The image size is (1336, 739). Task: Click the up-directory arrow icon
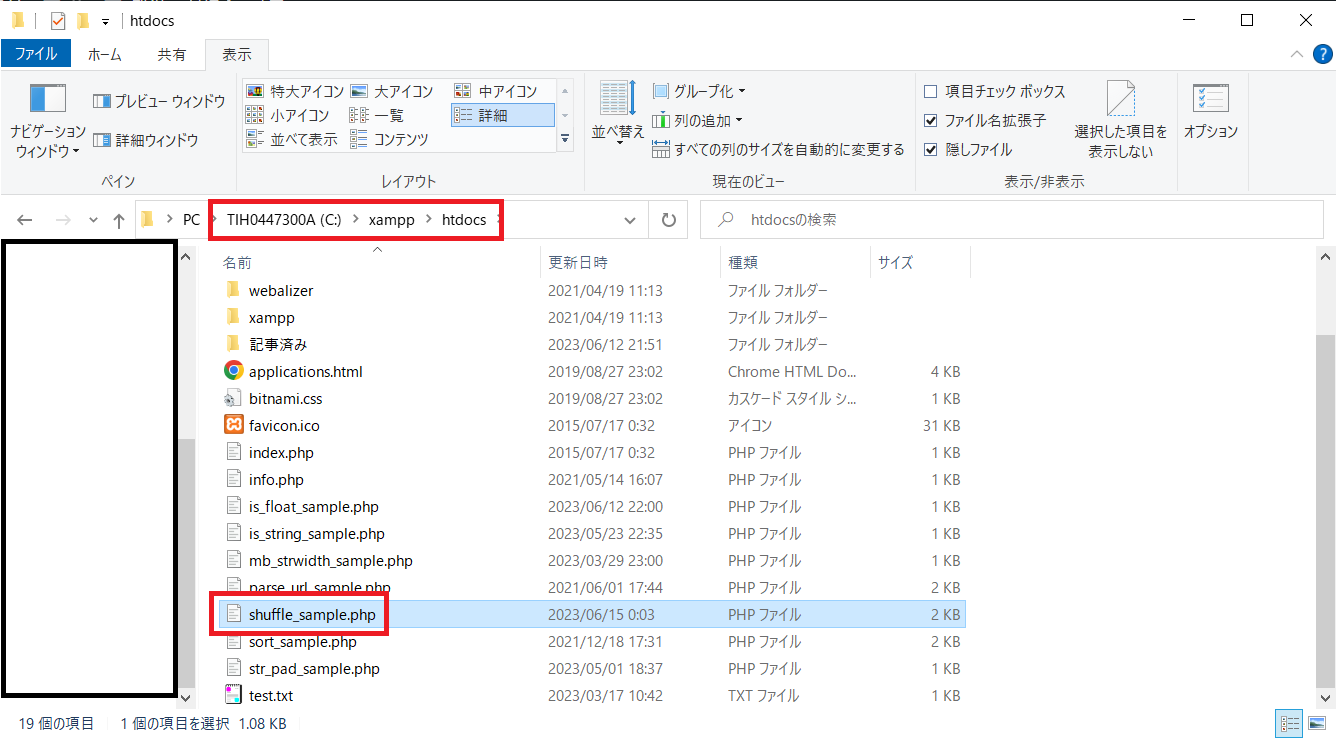click(119, 220)
